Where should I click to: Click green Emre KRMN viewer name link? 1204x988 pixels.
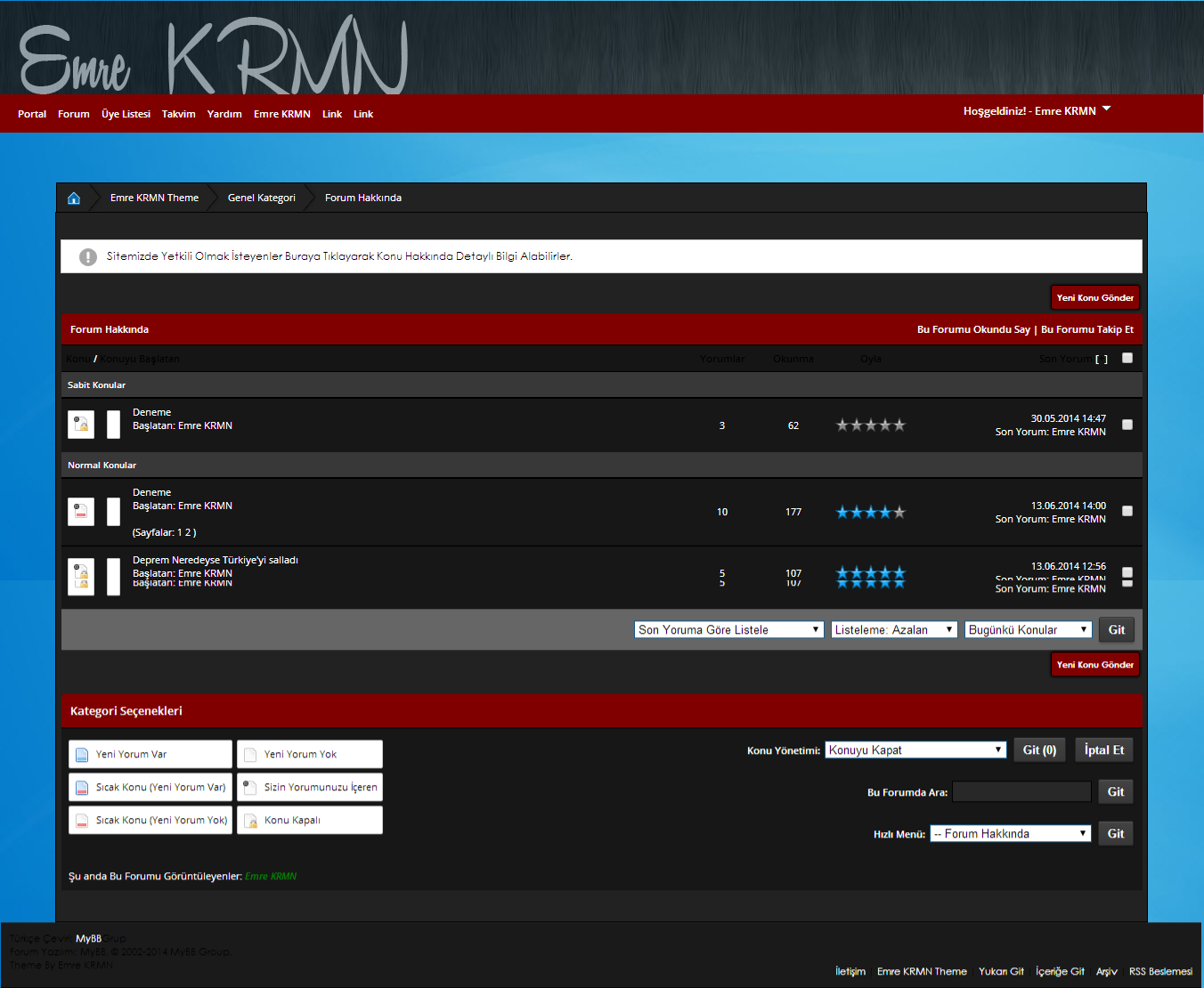(271, 877)
